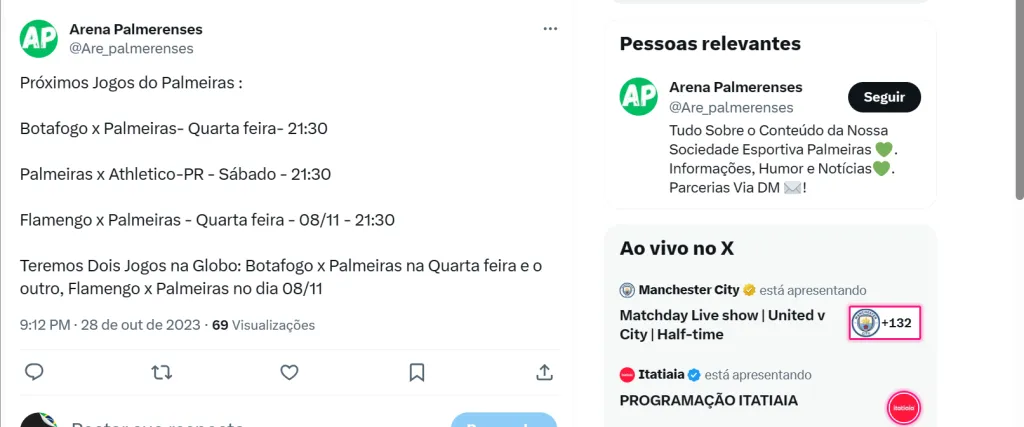Open Manchester City host name
The height and width of the screenshot is (427, 1024).
pyautogui.click(x=689, y=290)
